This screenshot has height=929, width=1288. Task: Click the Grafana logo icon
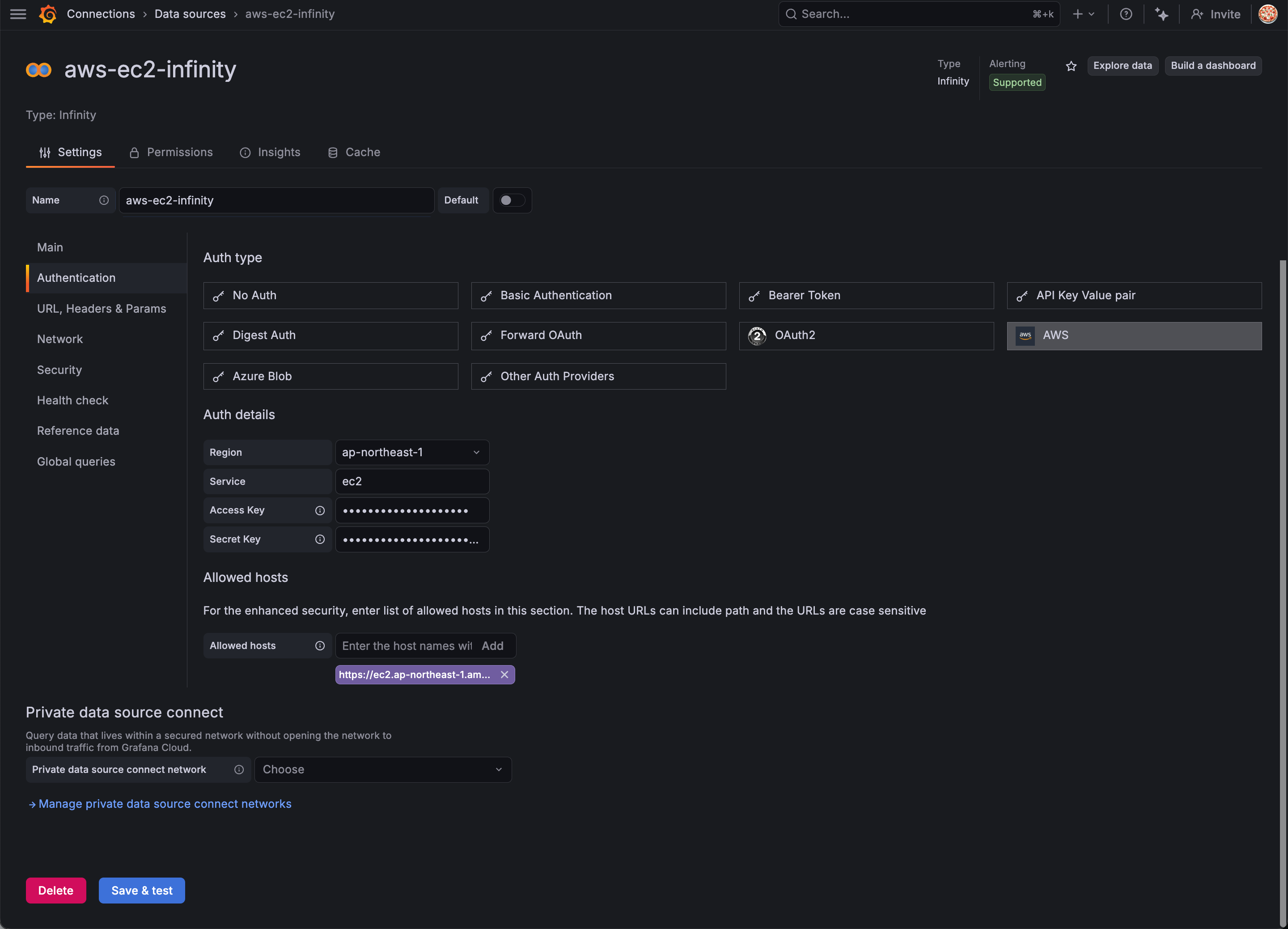[48, 14]
